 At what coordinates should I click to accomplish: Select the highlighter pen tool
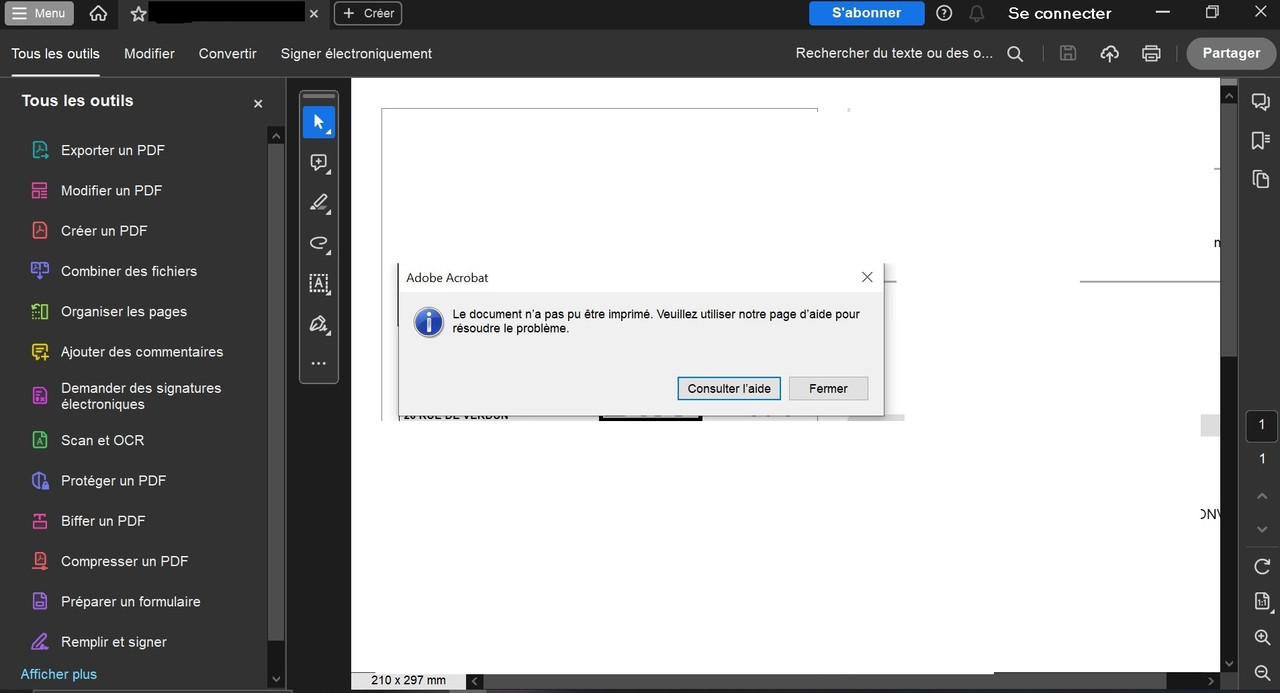click(x=319, y=202)
